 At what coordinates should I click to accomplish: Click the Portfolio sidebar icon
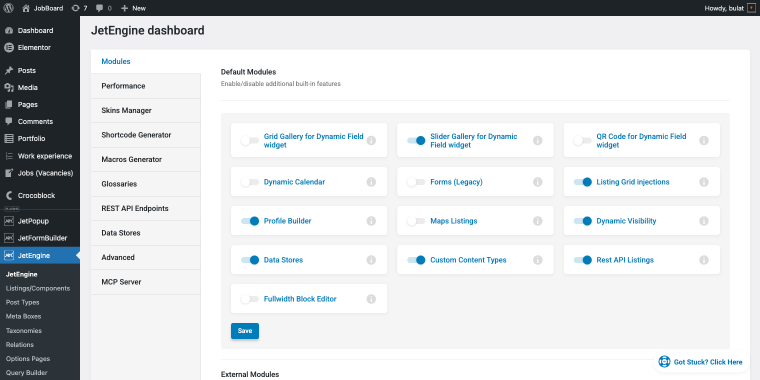click(x=9, y=139)
